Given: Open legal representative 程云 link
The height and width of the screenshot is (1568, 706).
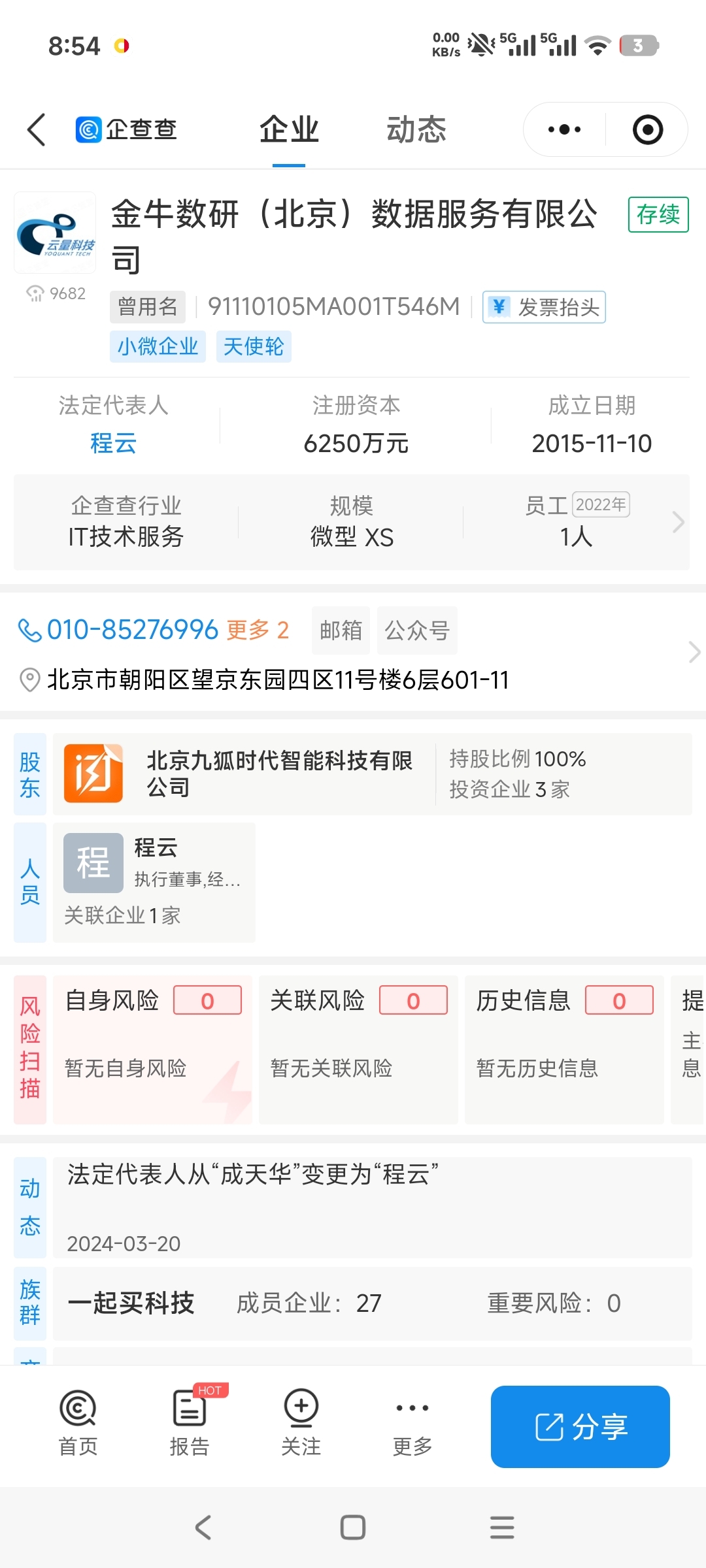Looking at the screenshot, I should click(x=114, y=444).
